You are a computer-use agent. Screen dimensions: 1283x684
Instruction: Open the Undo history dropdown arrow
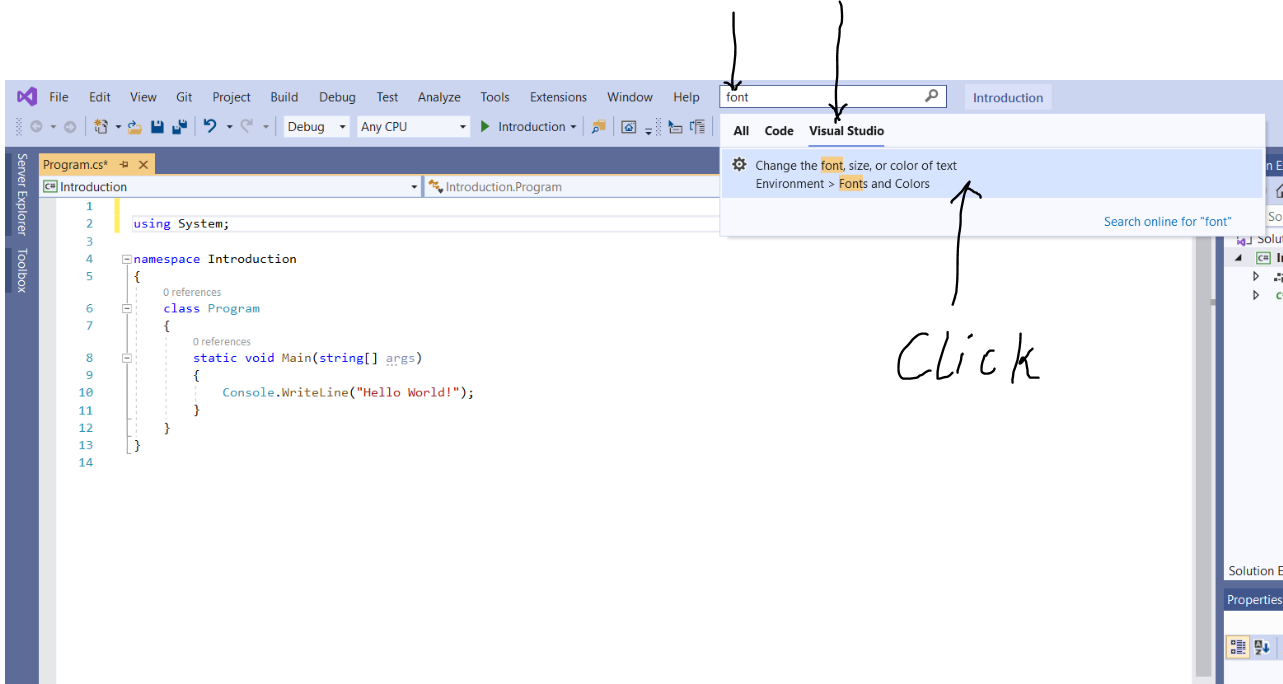tap(228, 127)
